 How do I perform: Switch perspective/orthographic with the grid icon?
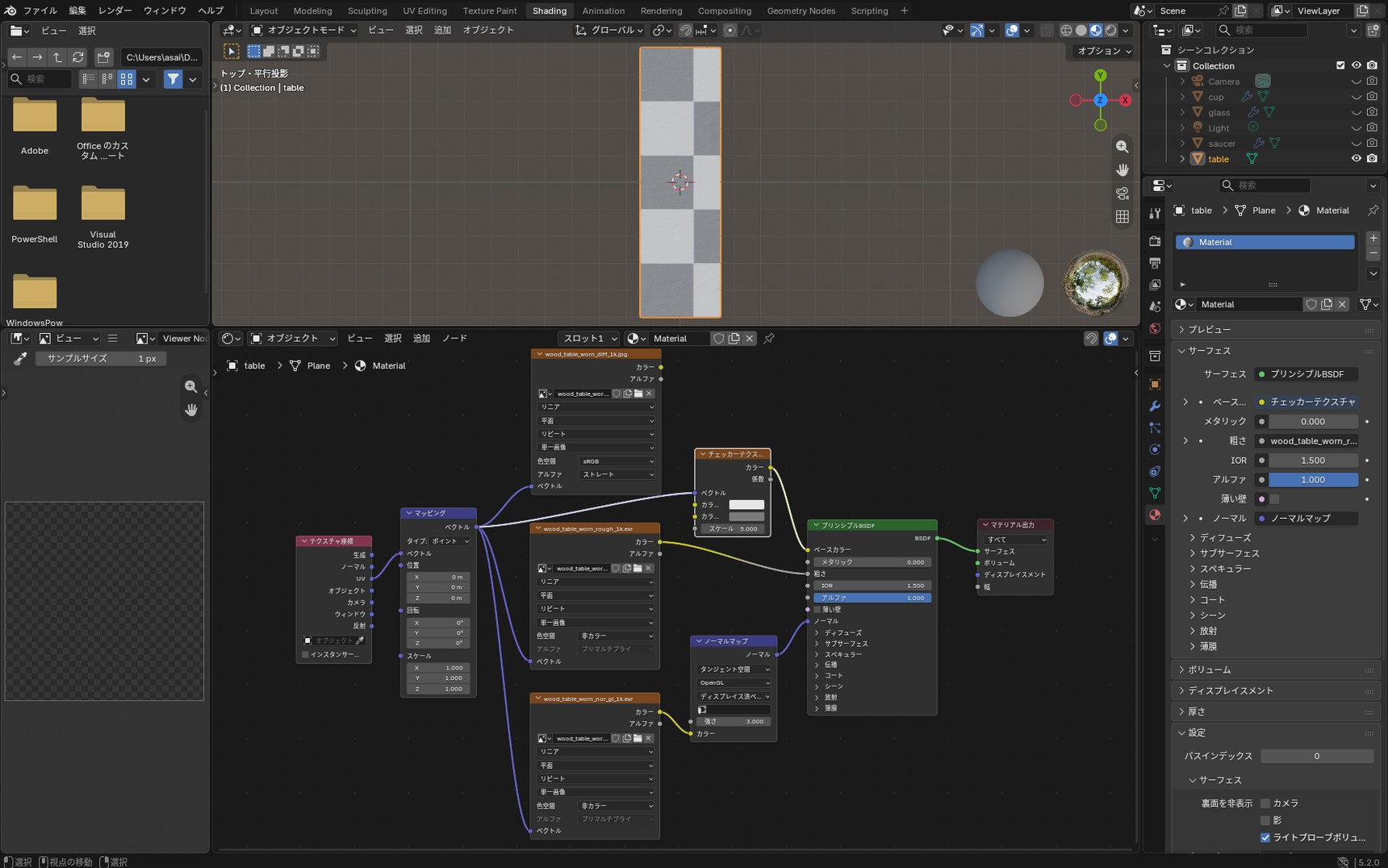[x=1122, y=217]
